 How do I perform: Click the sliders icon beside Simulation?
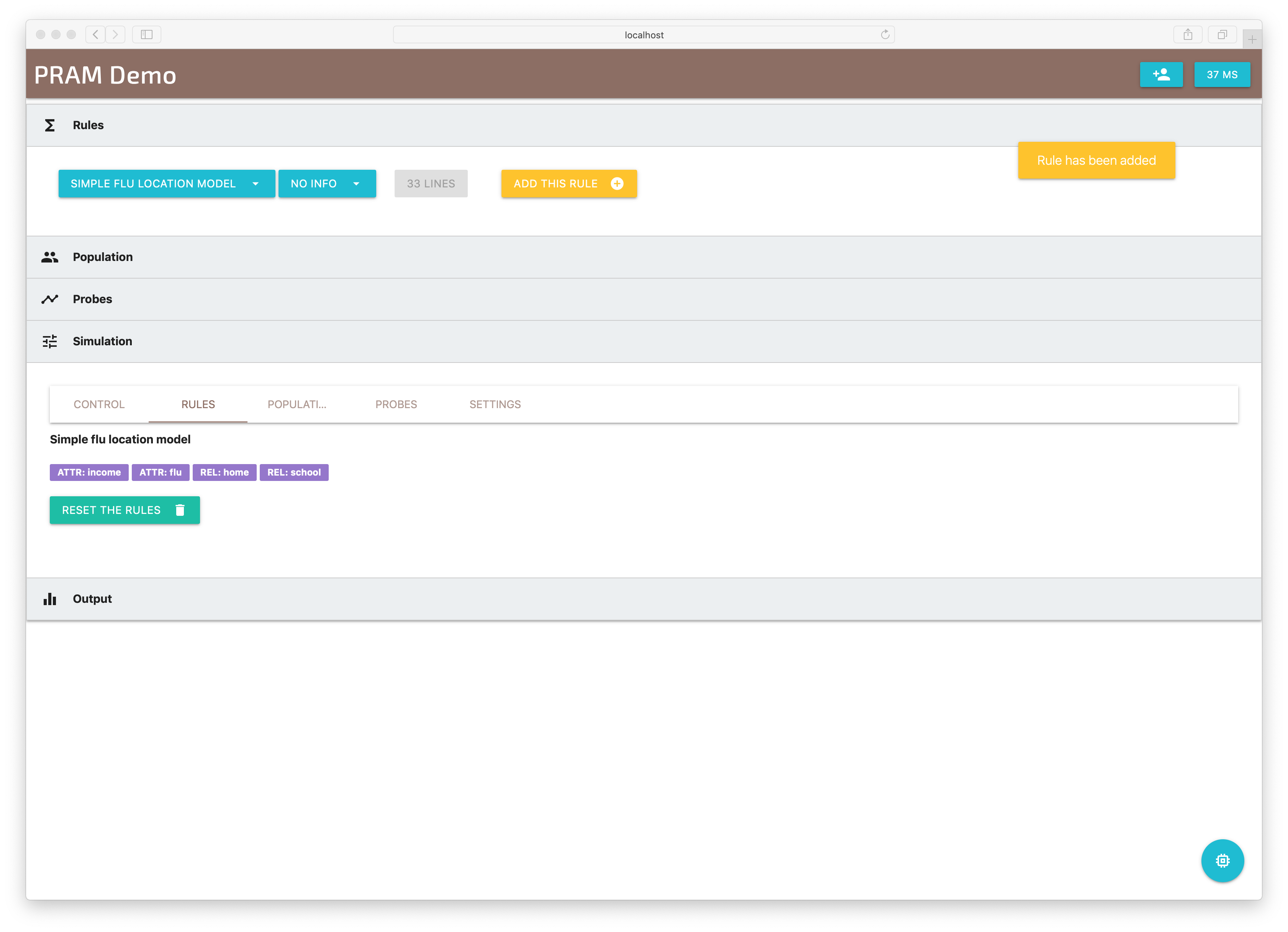point(50,341)
